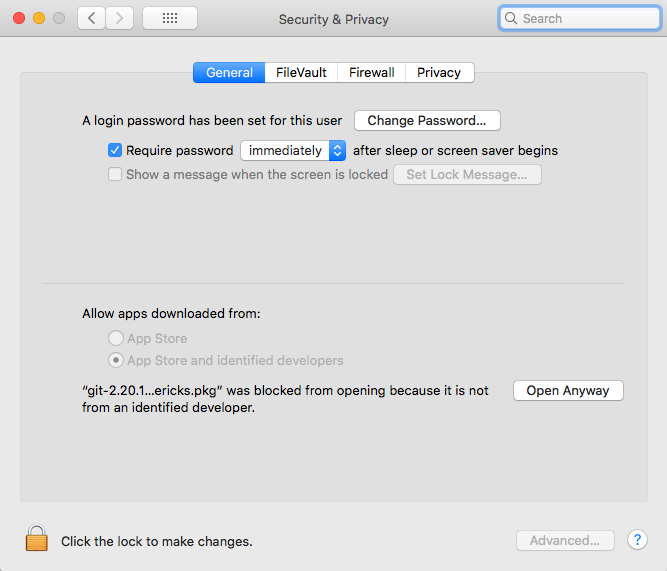Switch to the Firewall tab
667x571 pixels.
371,72
